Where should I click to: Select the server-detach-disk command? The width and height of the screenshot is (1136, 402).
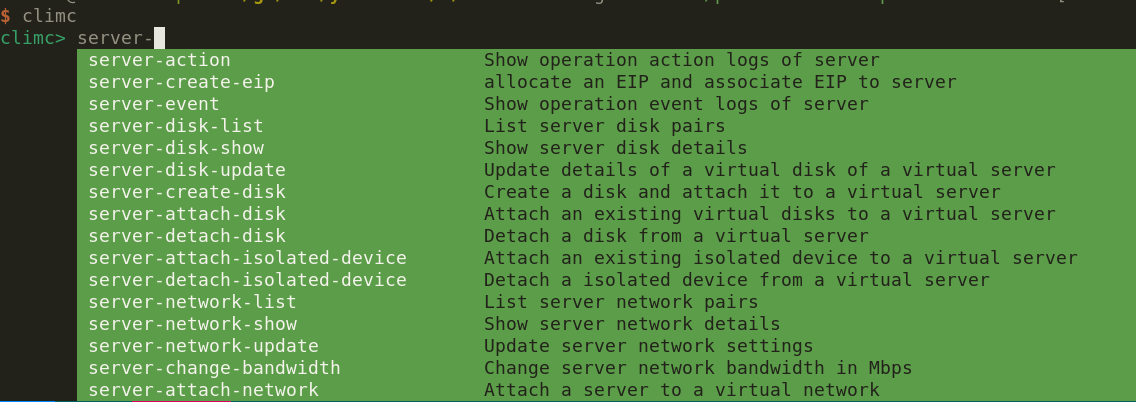[187, 236]
